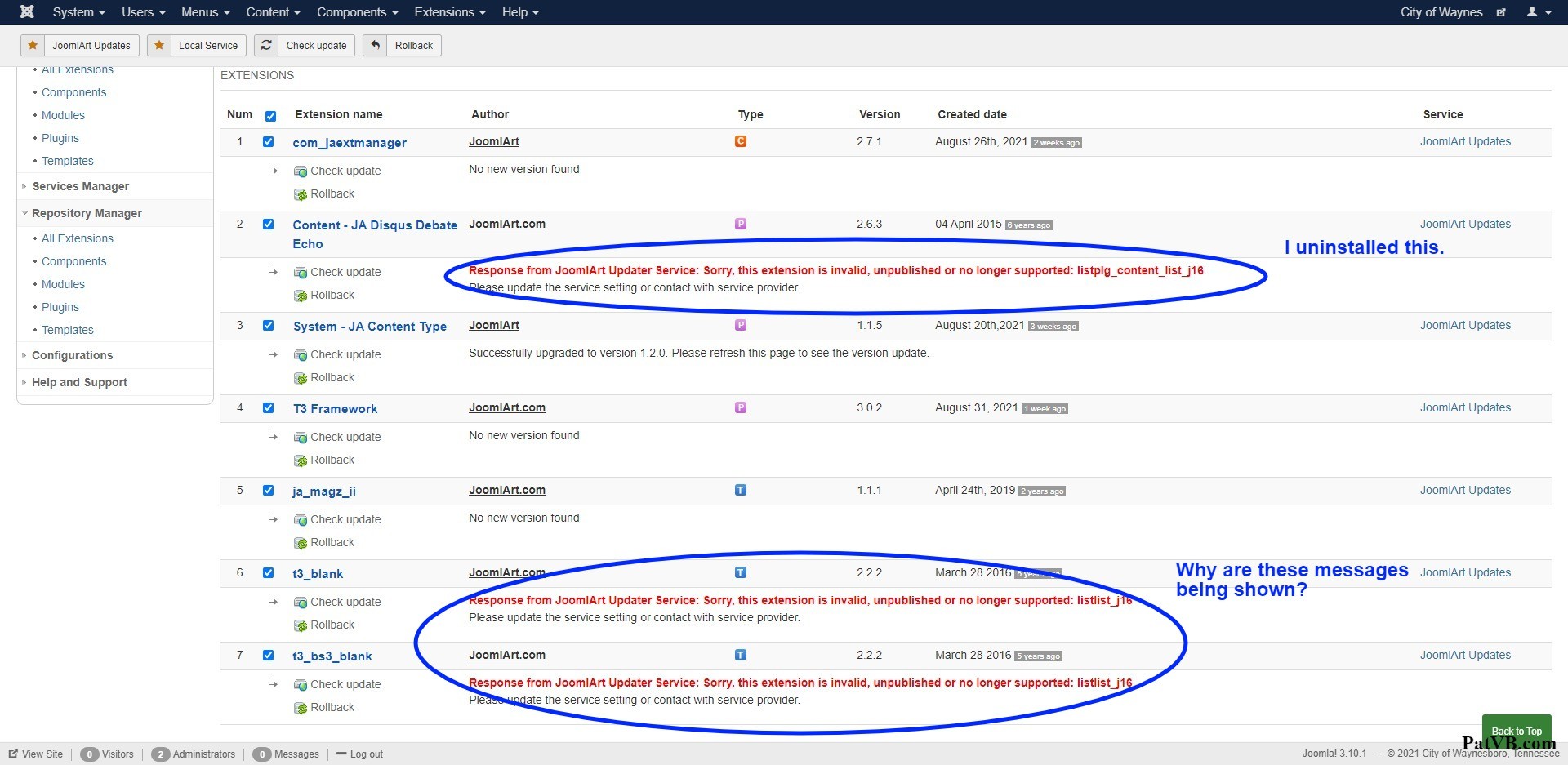Click Check update icon under t3_blank
This screenshot has width=1568, height=765.
pos(301,603)
